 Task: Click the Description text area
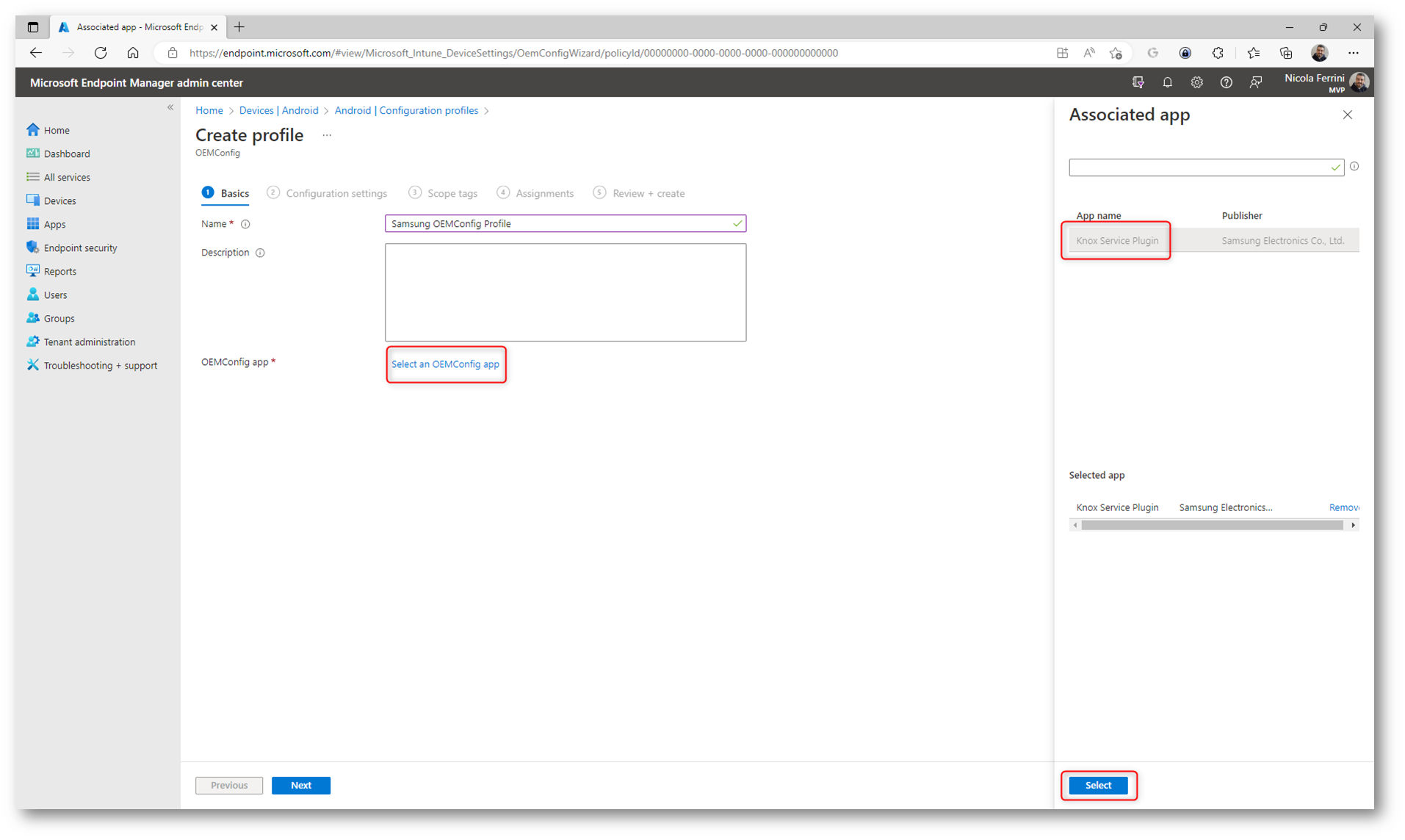coord(566,292)
